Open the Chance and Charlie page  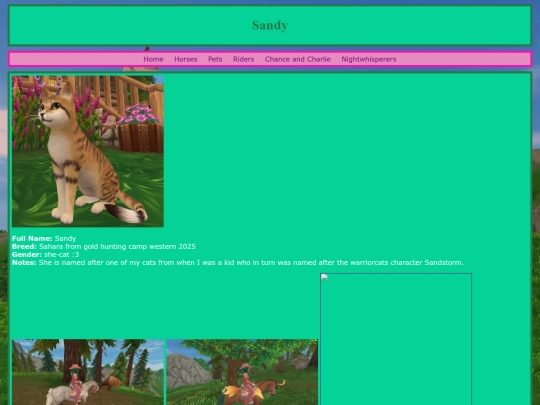[298, 59]
